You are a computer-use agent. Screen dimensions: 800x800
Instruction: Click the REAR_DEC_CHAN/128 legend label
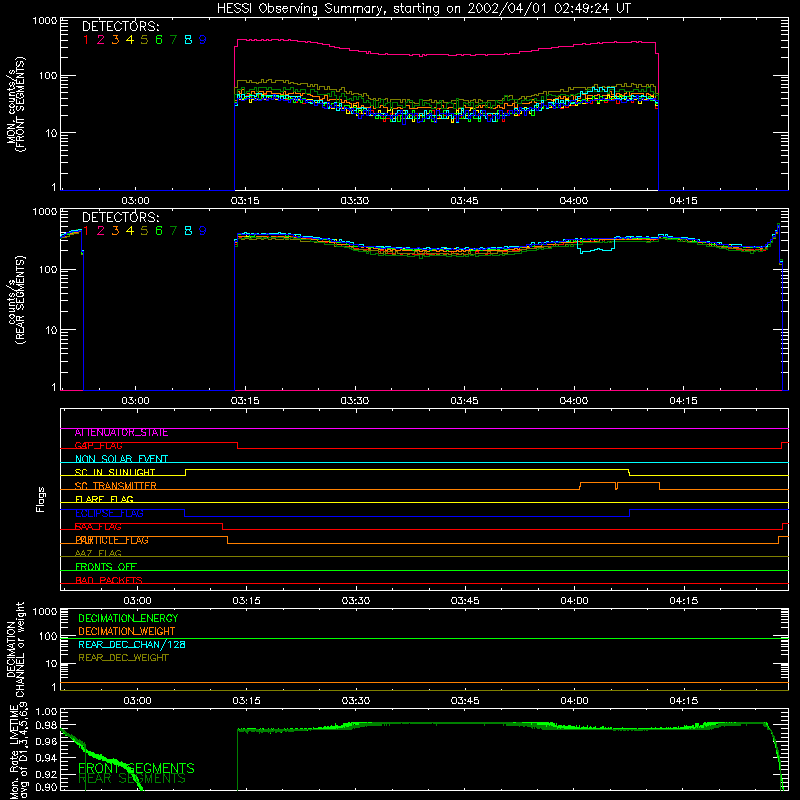tap(132, 644)
